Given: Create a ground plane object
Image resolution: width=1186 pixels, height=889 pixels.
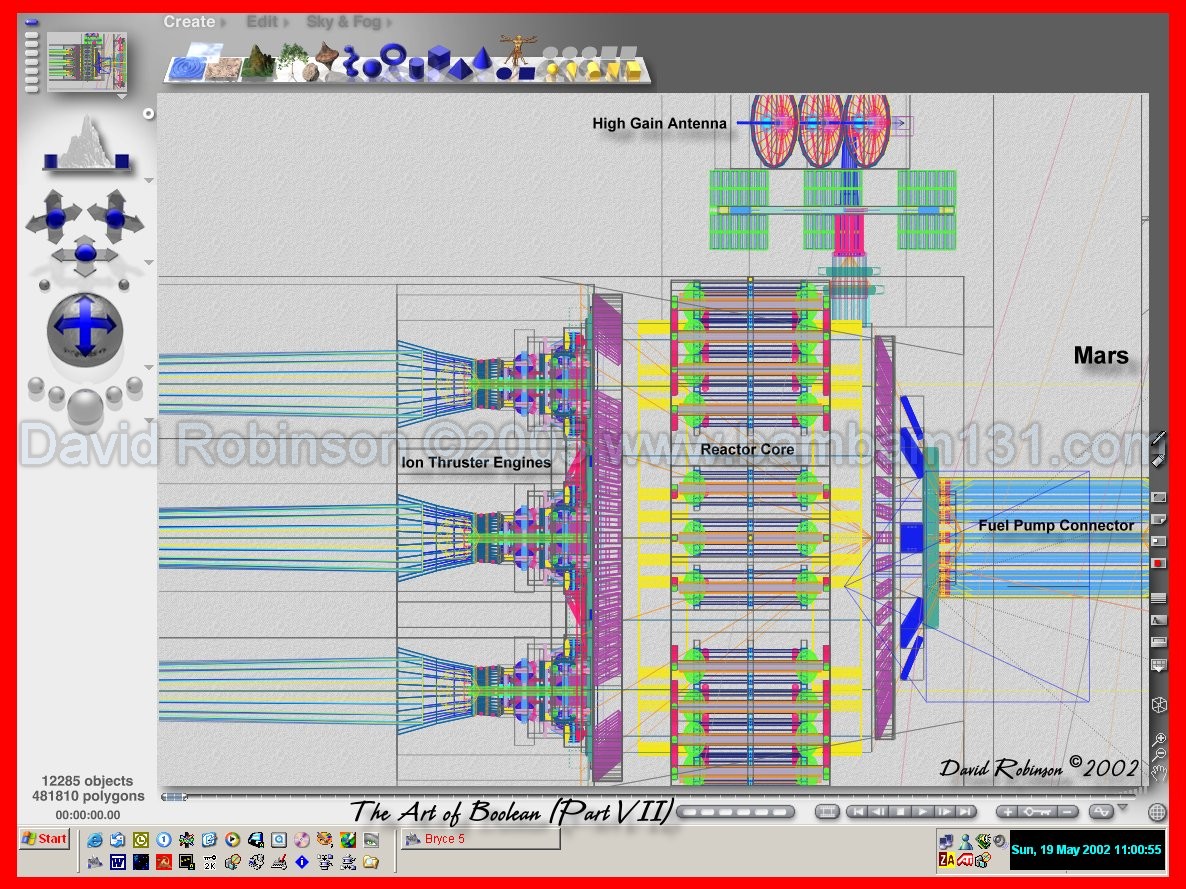Looking at the screenshot, I should pyautogui.click(x=225, y=70).
